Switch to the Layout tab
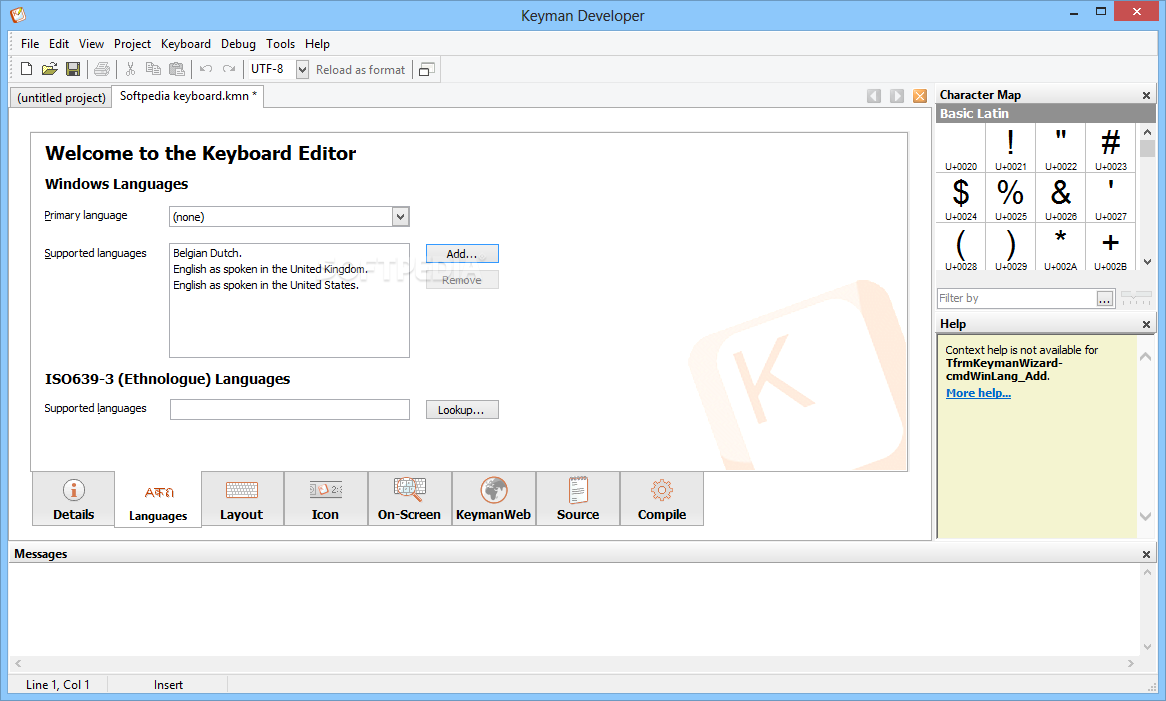Screen dimensions: 1166x701 point(242,499)
